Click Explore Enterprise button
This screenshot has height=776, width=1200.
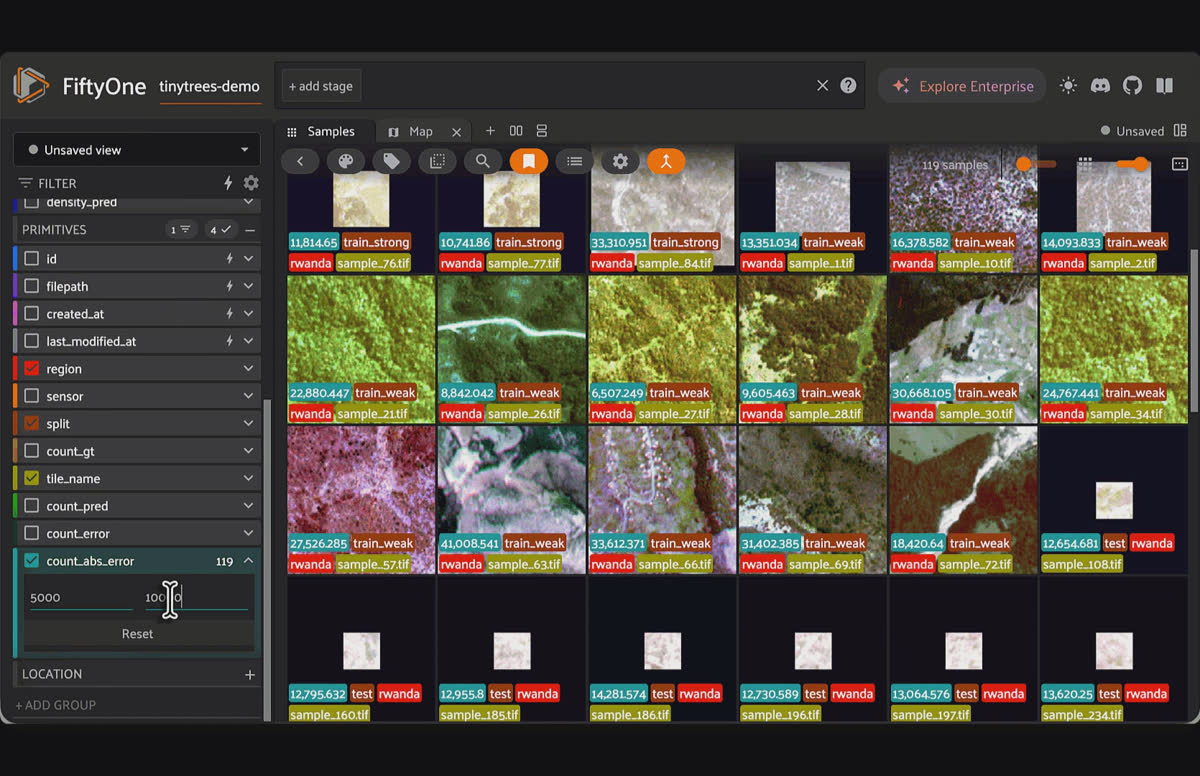click(x=962, y=86)
